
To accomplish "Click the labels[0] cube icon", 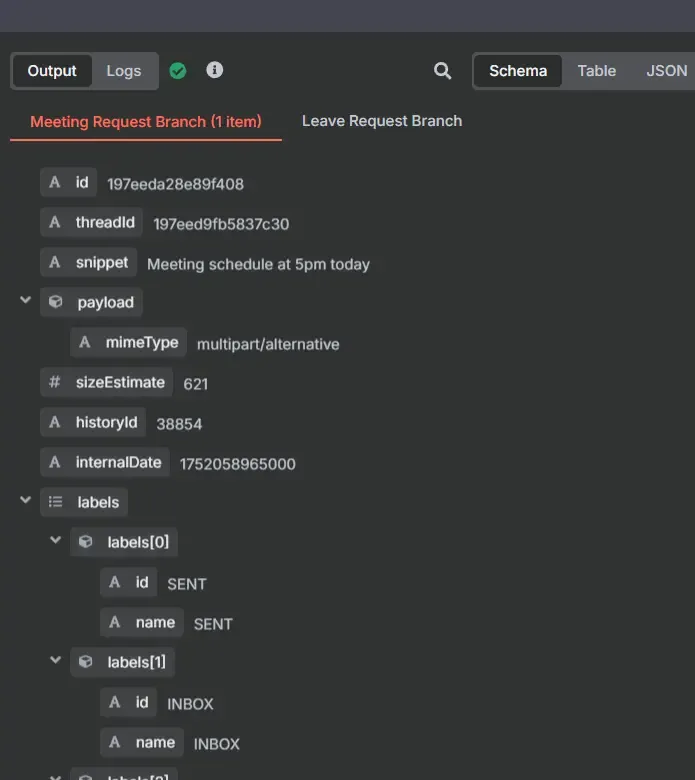I will point(86,542).
